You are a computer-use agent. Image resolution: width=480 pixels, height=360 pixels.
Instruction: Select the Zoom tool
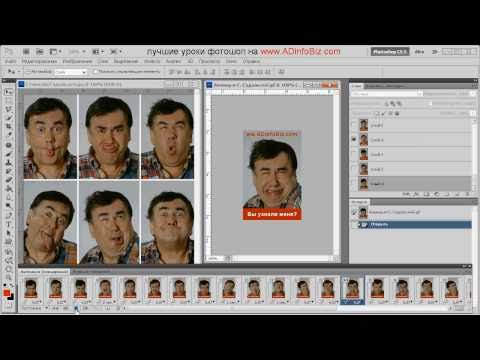[9, 277]
